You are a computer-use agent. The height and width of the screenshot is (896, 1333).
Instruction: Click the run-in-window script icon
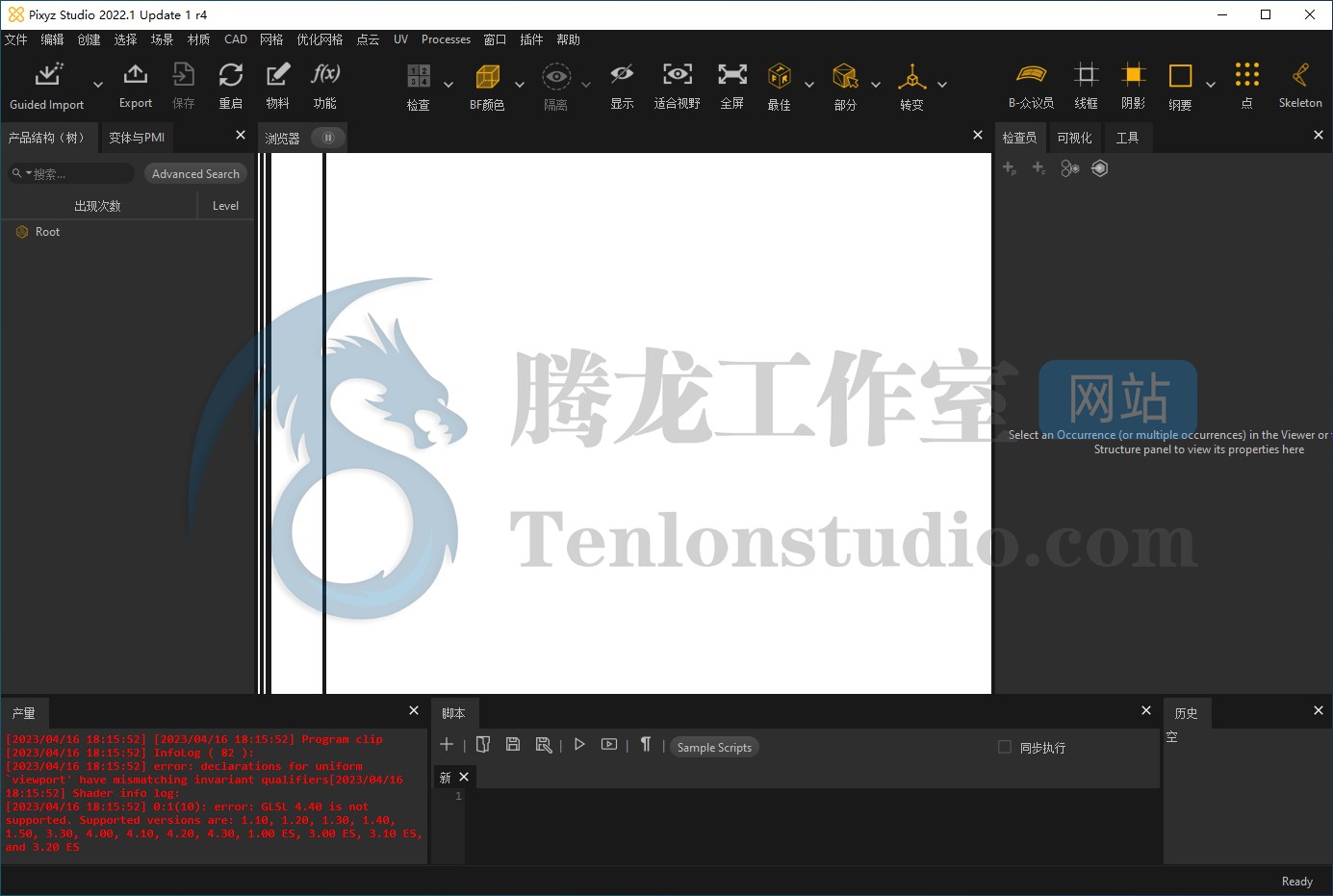coord(609,744)
